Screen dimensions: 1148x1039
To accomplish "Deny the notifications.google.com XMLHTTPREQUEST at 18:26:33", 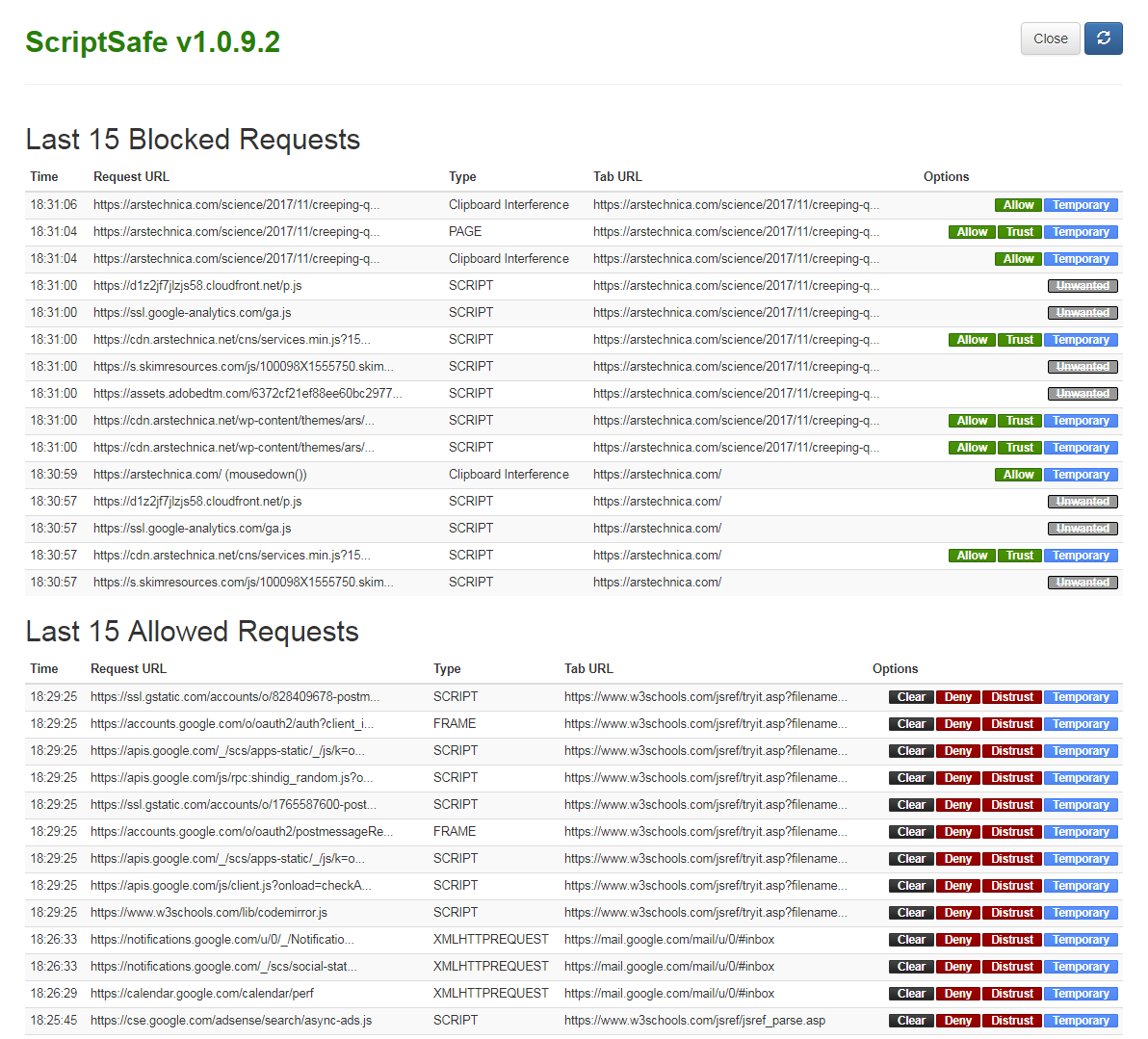I will [x=957, y=939].
